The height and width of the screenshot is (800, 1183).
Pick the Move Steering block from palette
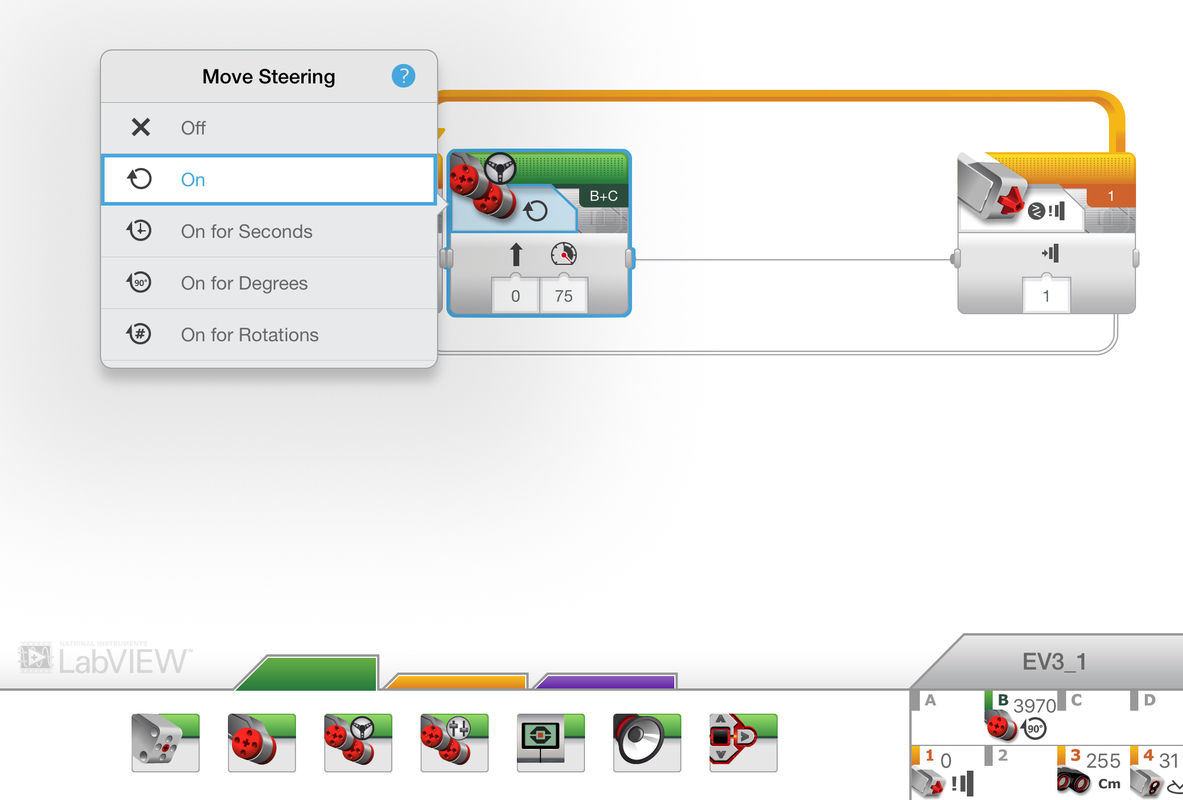pos(357,742)
